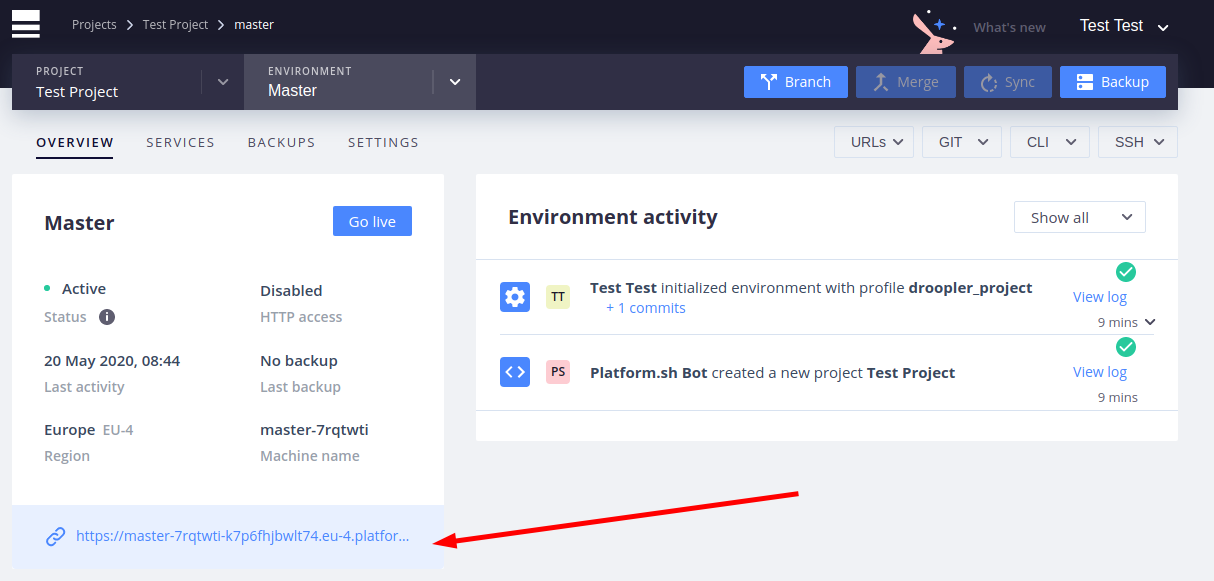Open the CLI dropdown
The height and width of the screenshot is (581, 1214).
tap(1050, 142)
